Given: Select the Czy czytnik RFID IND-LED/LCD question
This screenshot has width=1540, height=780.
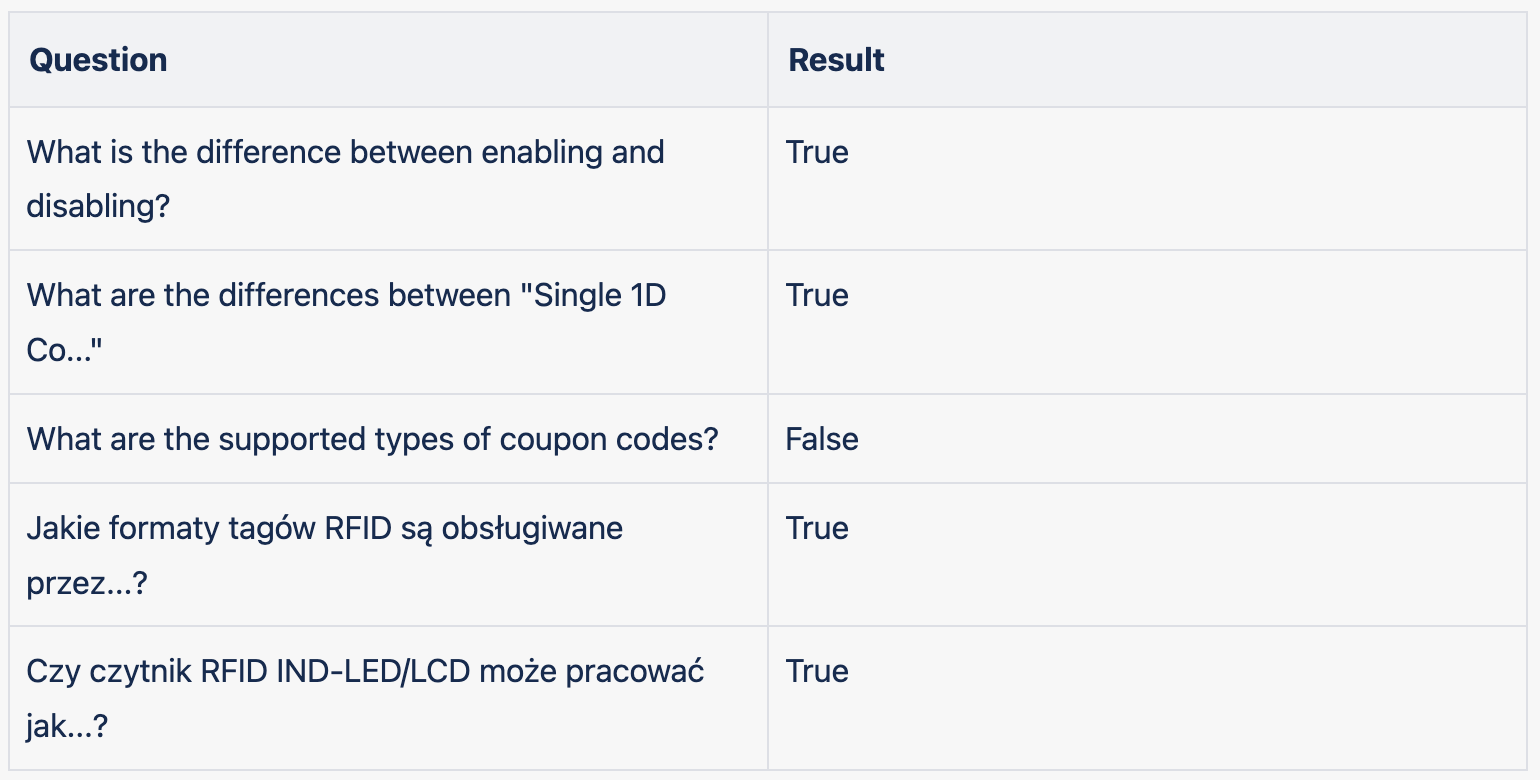Looking at the screenshot, I should (x=389, y=698).
